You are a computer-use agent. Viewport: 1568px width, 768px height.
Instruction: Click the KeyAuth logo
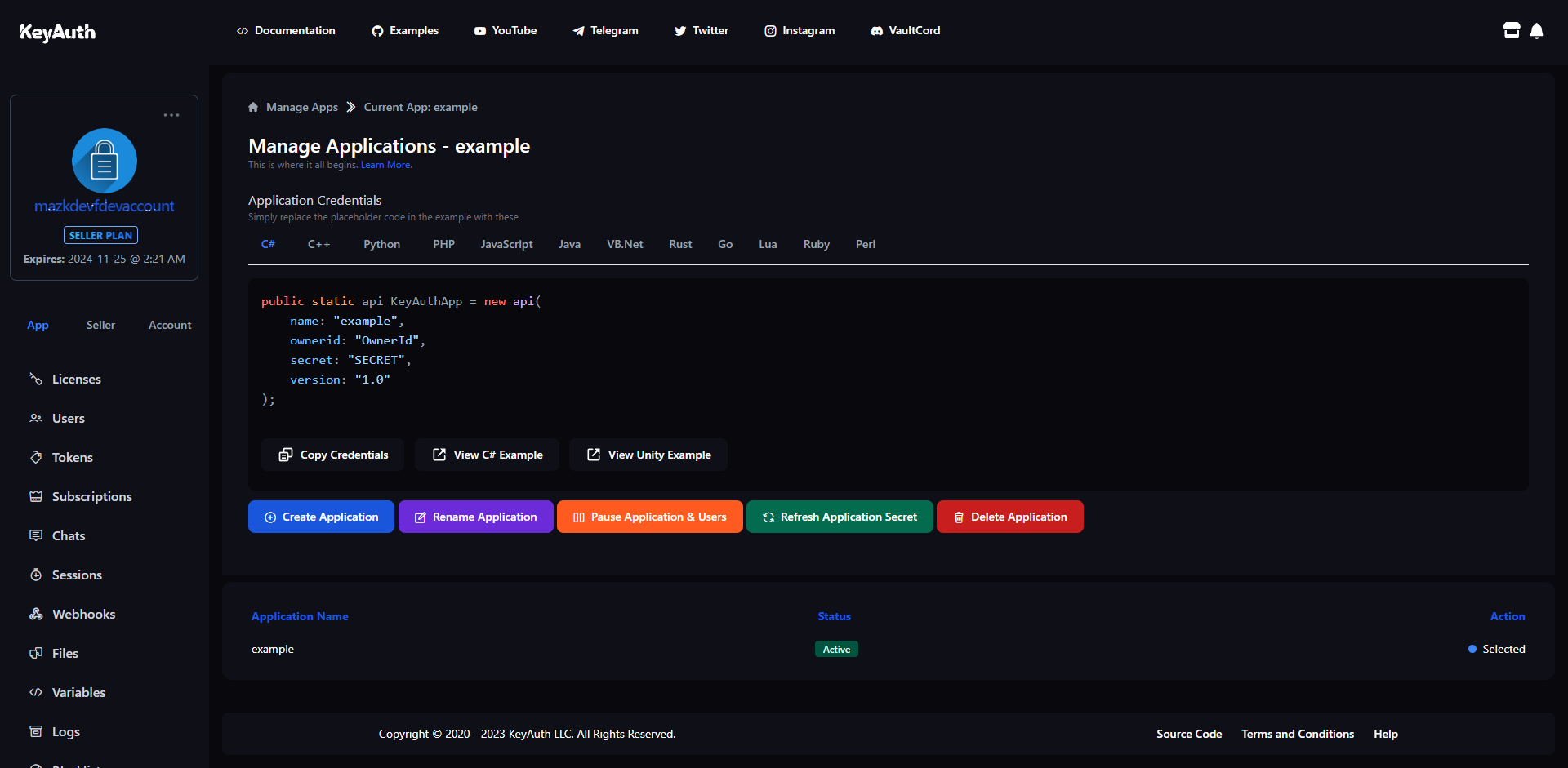point(57,32)
